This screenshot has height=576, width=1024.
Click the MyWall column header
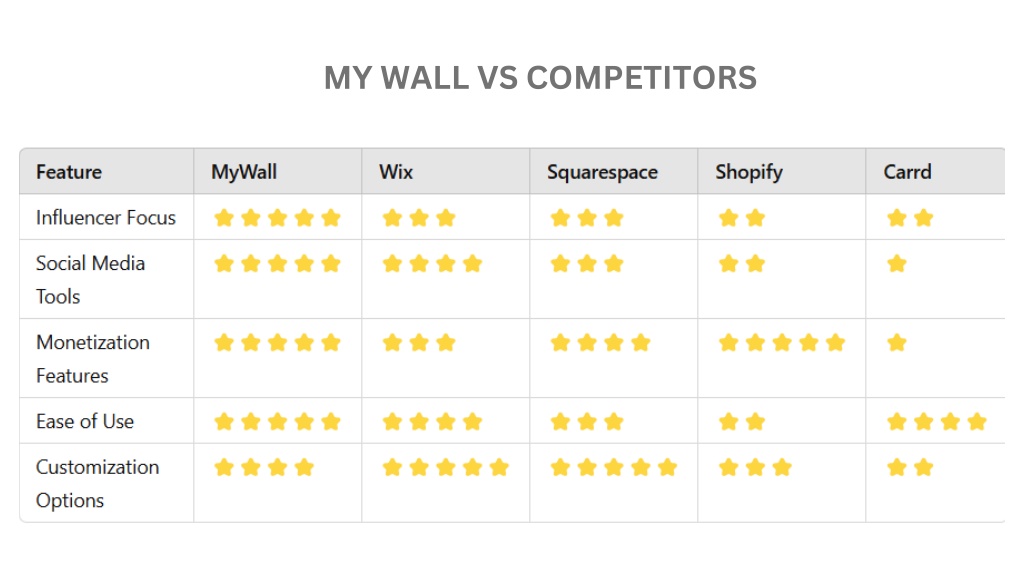(244, 172)
